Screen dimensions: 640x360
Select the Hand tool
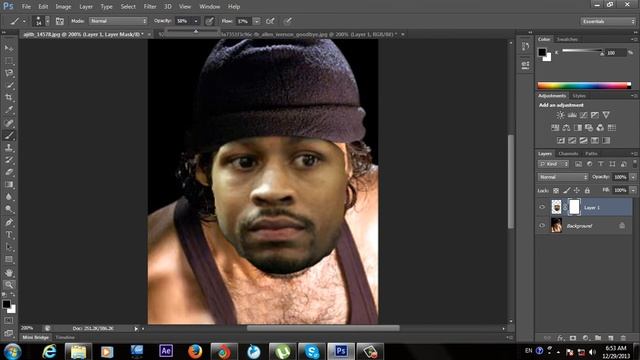[9, 273]
